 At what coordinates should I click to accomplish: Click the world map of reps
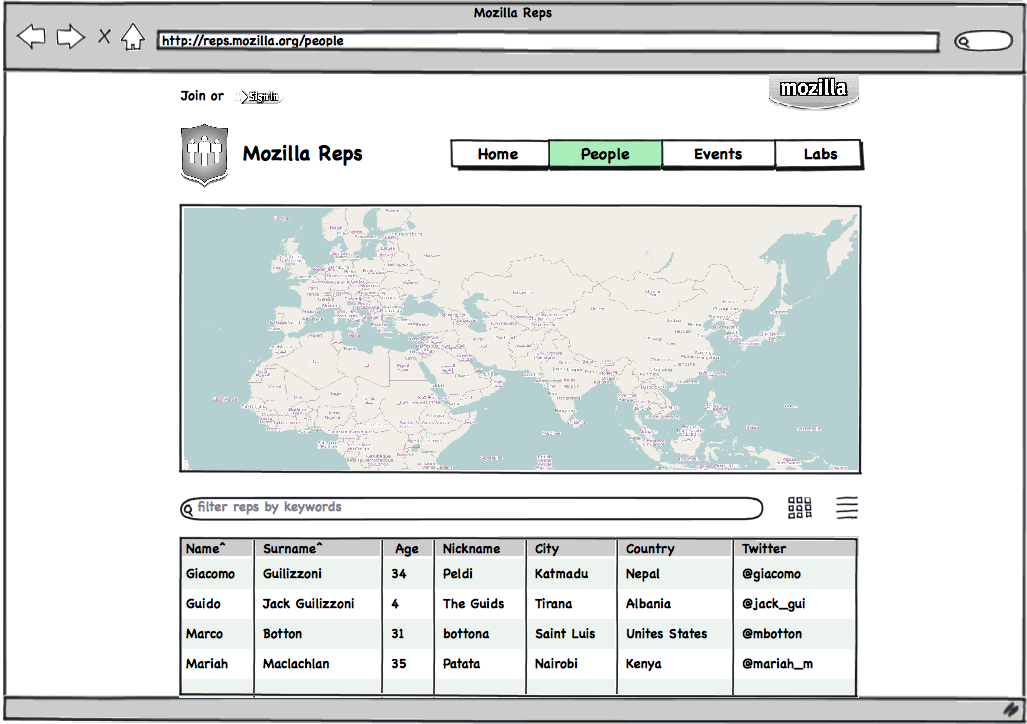click(521, 339)
